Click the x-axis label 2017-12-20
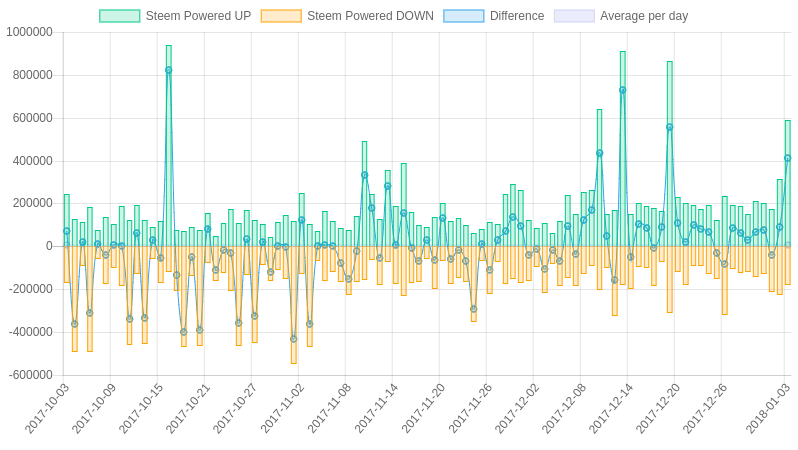 tap(658, 408)
